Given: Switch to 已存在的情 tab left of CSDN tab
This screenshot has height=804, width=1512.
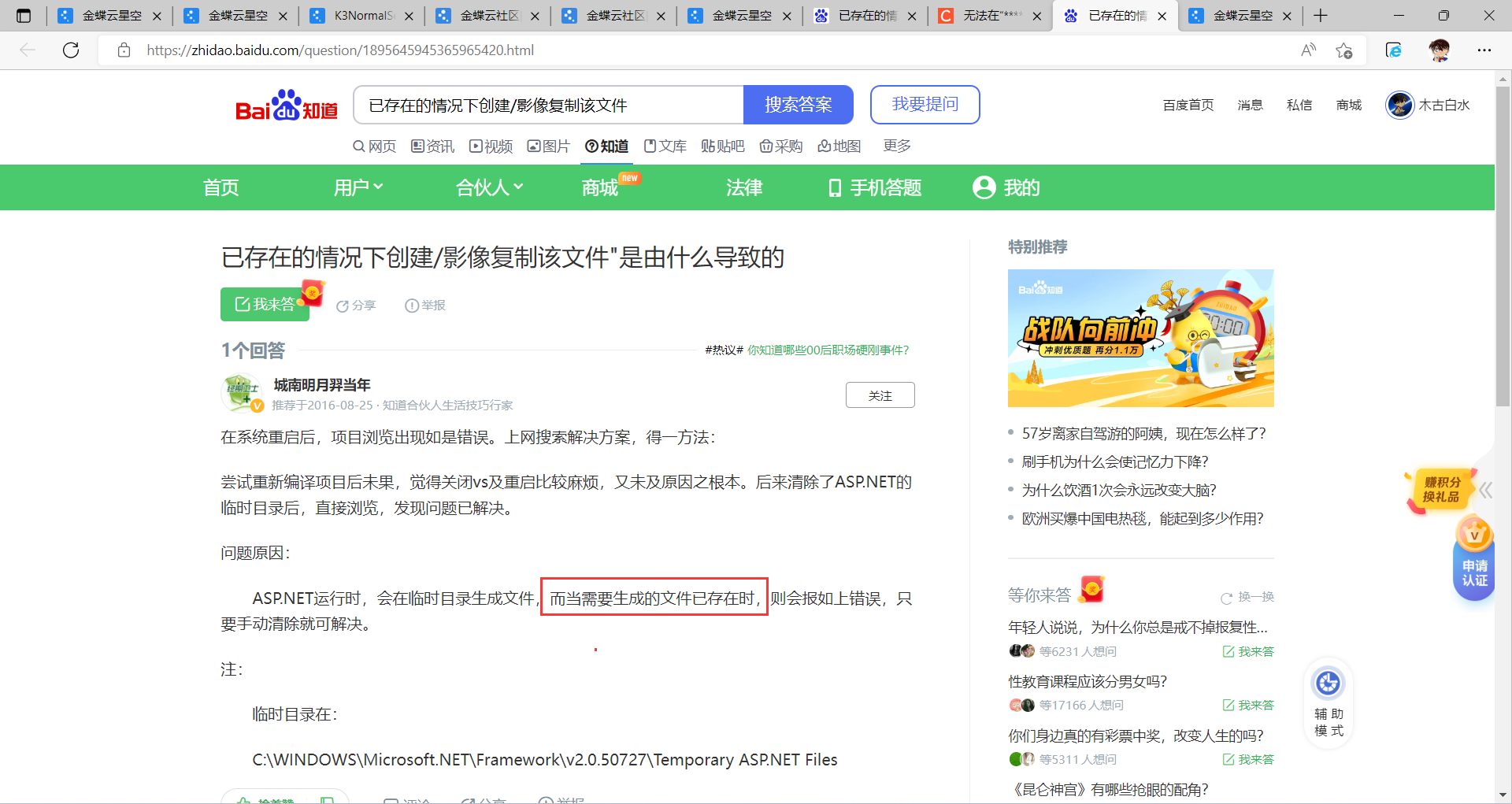Looking at the screenshot, I should coord(866,16).
